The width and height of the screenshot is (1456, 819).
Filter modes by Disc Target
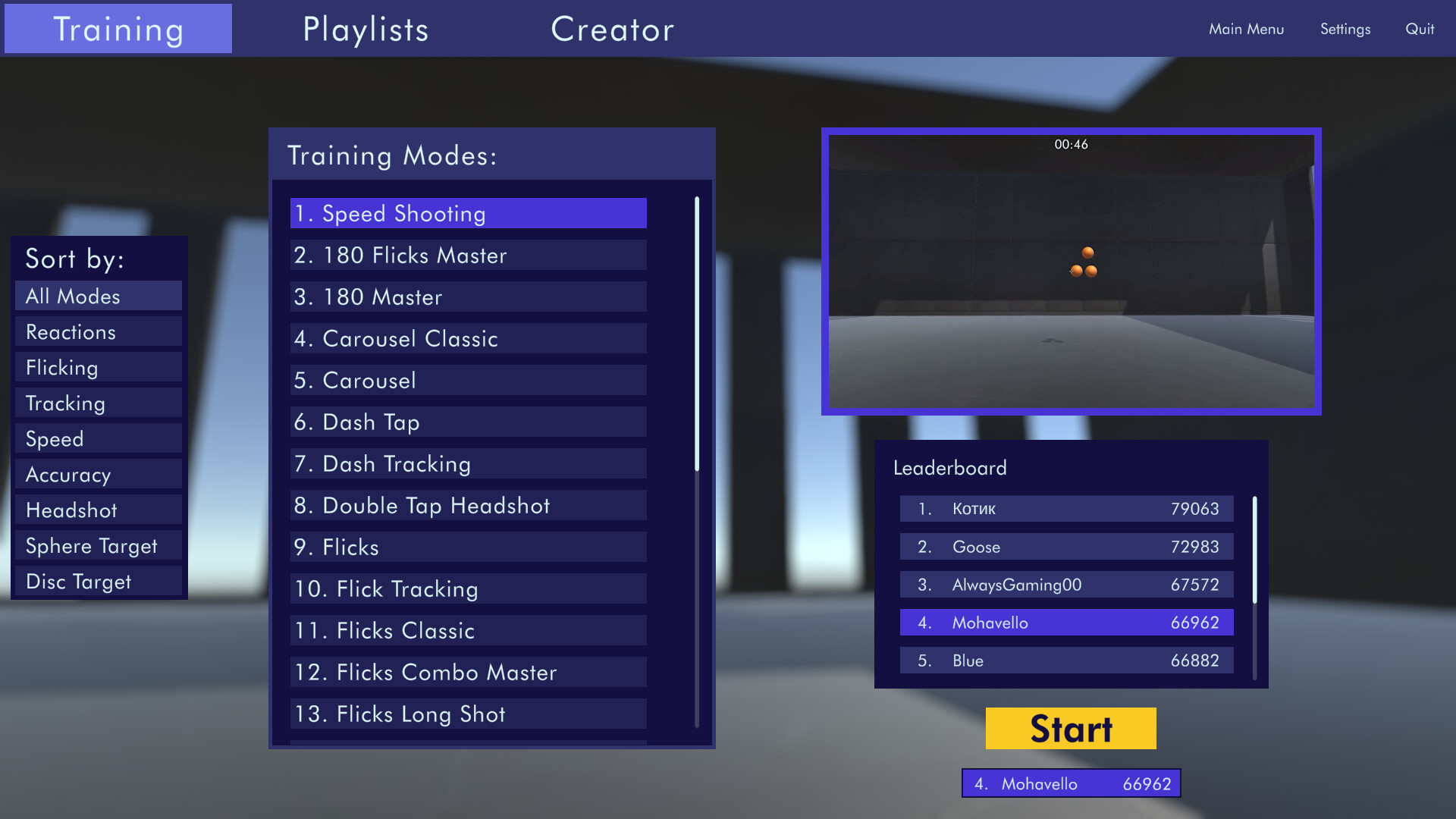pyautogui.click(x=98, y=581)
